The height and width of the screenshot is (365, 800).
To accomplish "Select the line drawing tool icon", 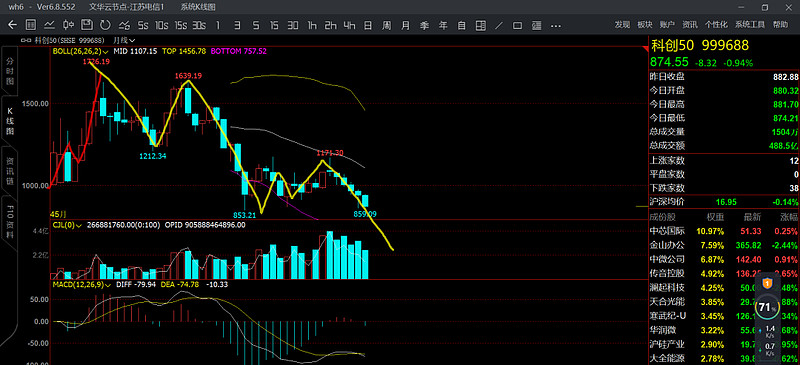I will coord(499,25).
